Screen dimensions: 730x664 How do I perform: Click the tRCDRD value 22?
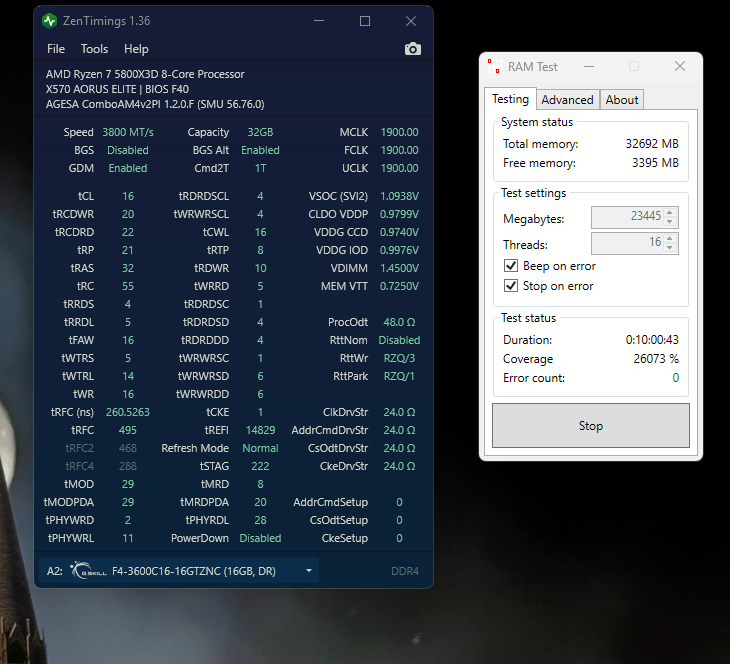pyautogui.click(x=128, y=232)
